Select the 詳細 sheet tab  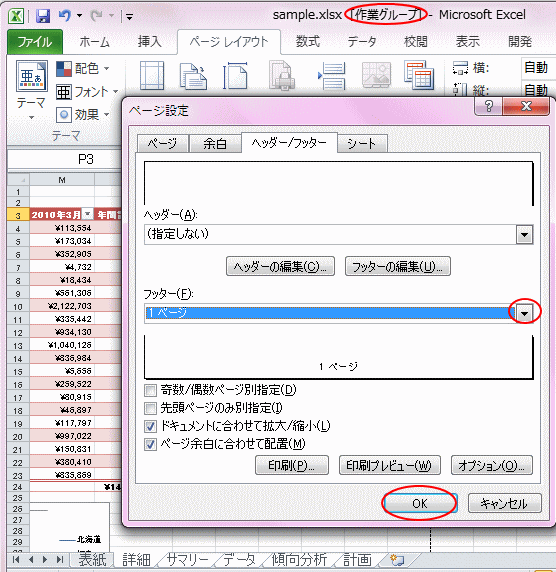136,560
